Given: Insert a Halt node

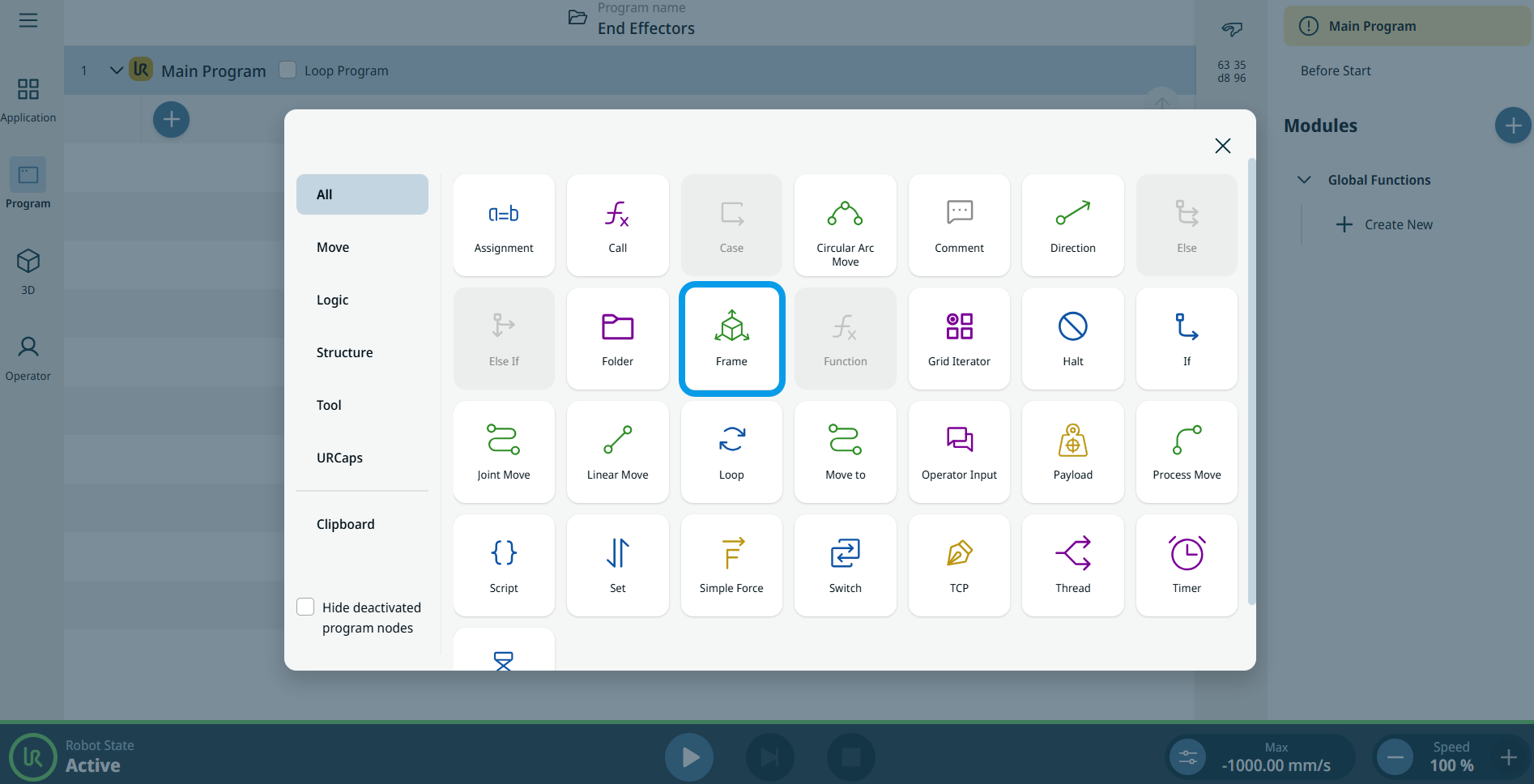Looking at the screenshot, I should click(x=1072, y=338).
